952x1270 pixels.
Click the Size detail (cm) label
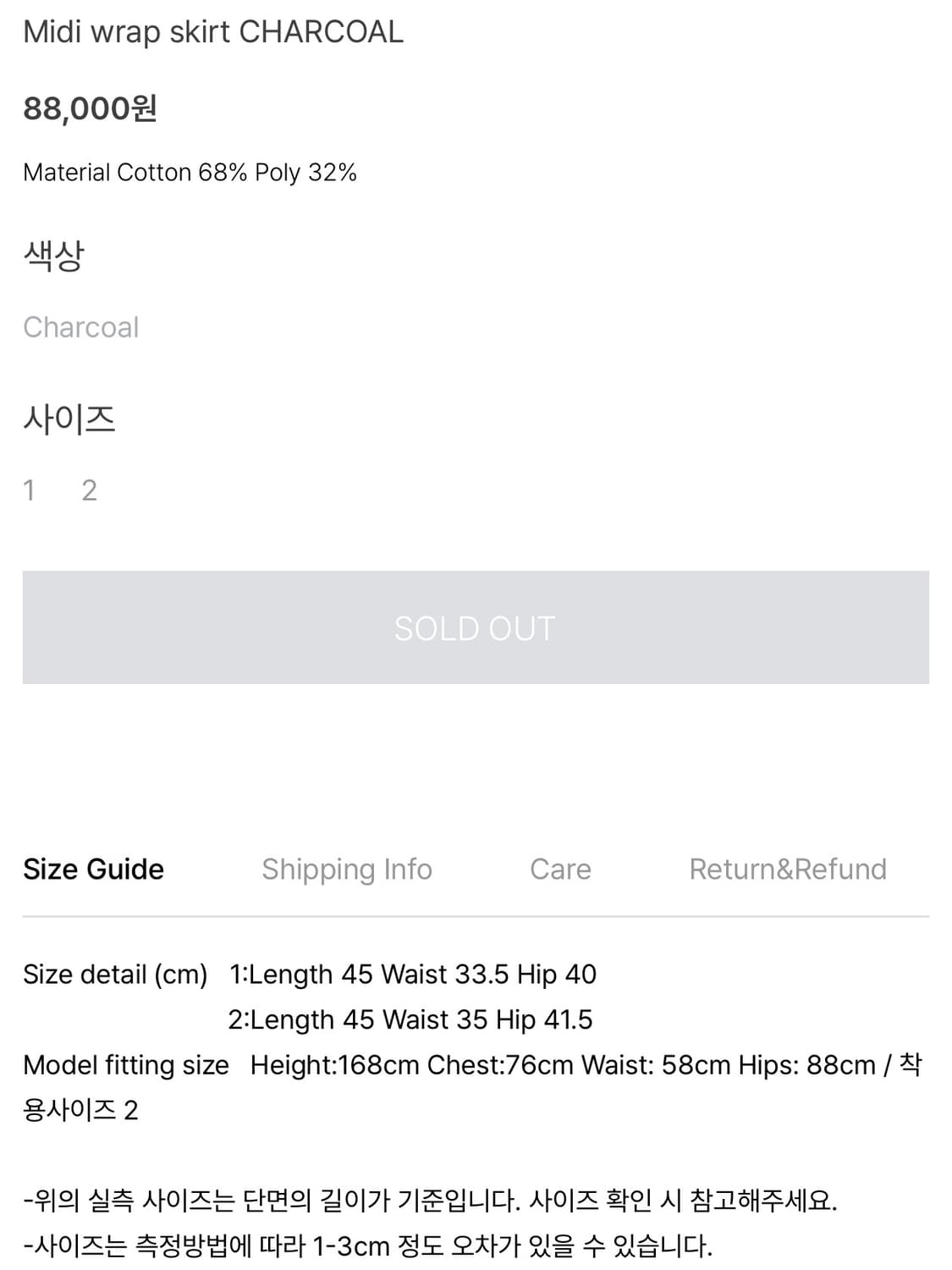(115, 975)
